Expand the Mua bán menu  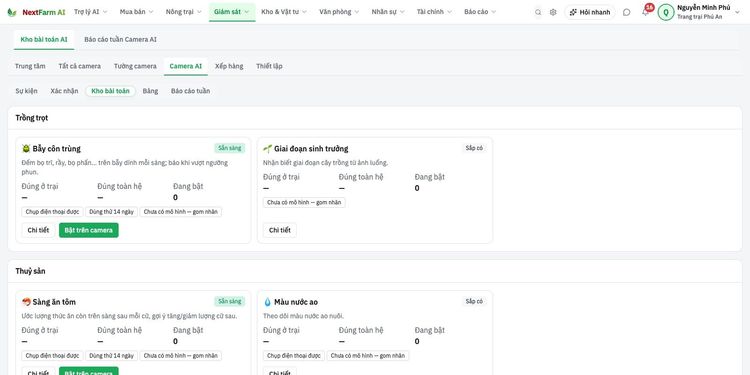136,12
